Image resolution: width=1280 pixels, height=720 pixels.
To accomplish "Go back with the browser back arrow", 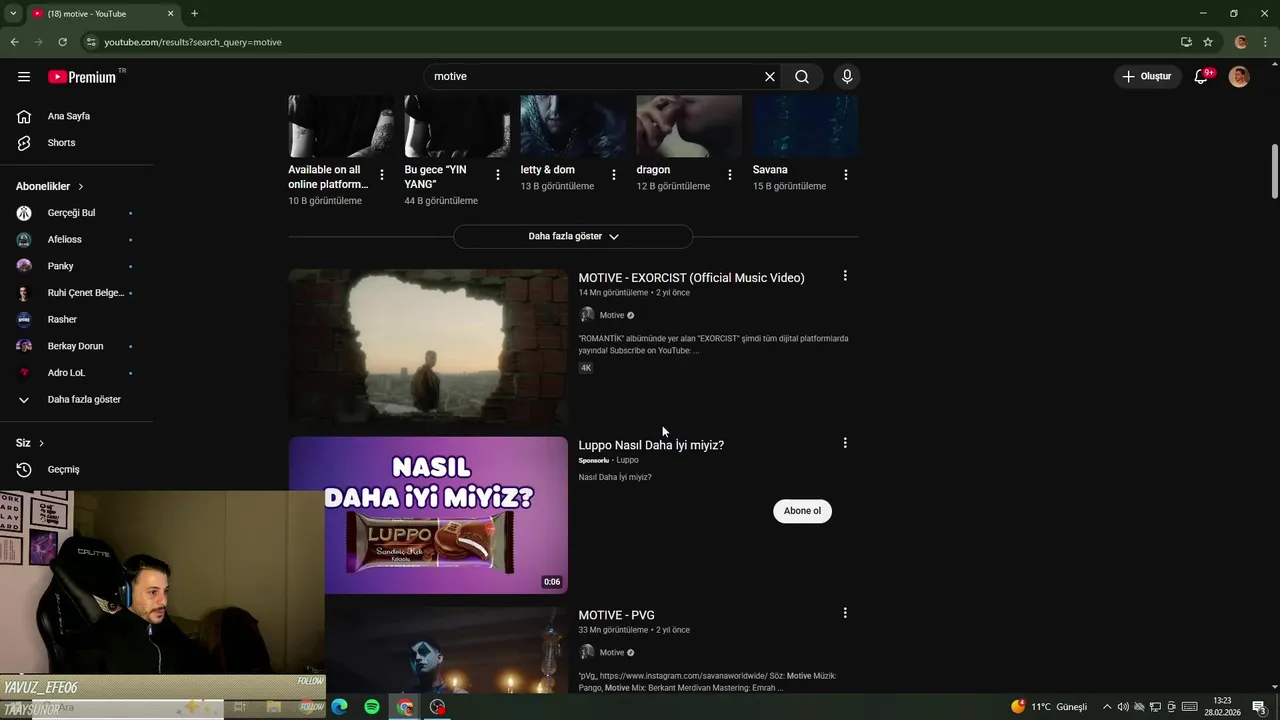I will click(14, 42).
